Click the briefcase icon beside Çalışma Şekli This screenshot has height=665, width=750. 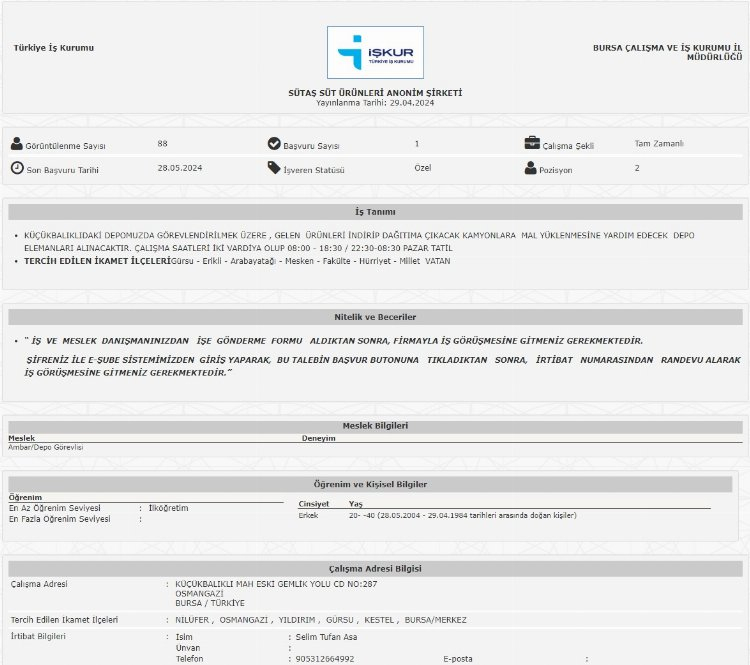point(532,144)
